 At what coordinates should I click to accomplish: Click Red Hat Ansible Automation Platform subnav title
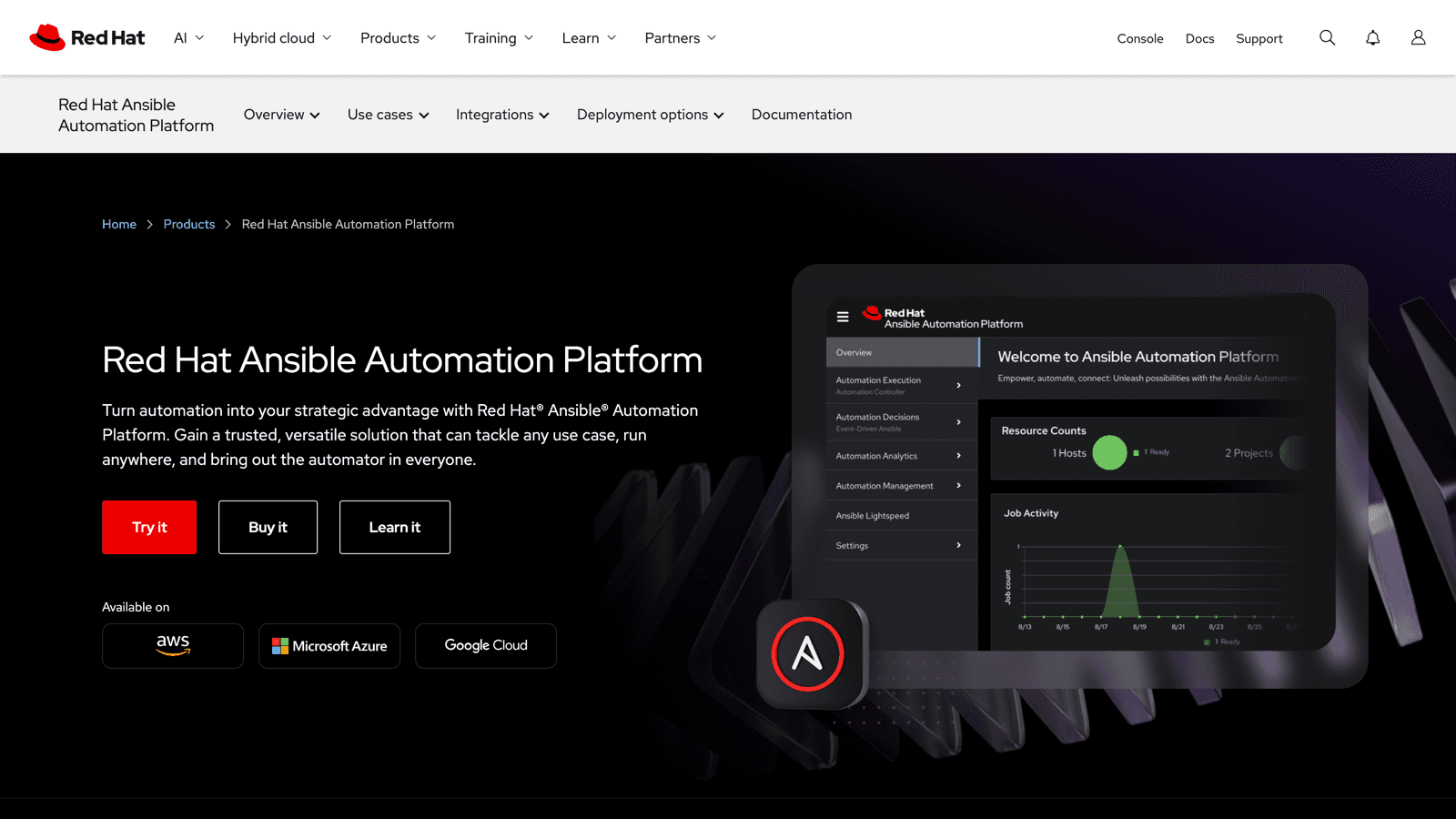pyautogui.click(x=136, y=115)
